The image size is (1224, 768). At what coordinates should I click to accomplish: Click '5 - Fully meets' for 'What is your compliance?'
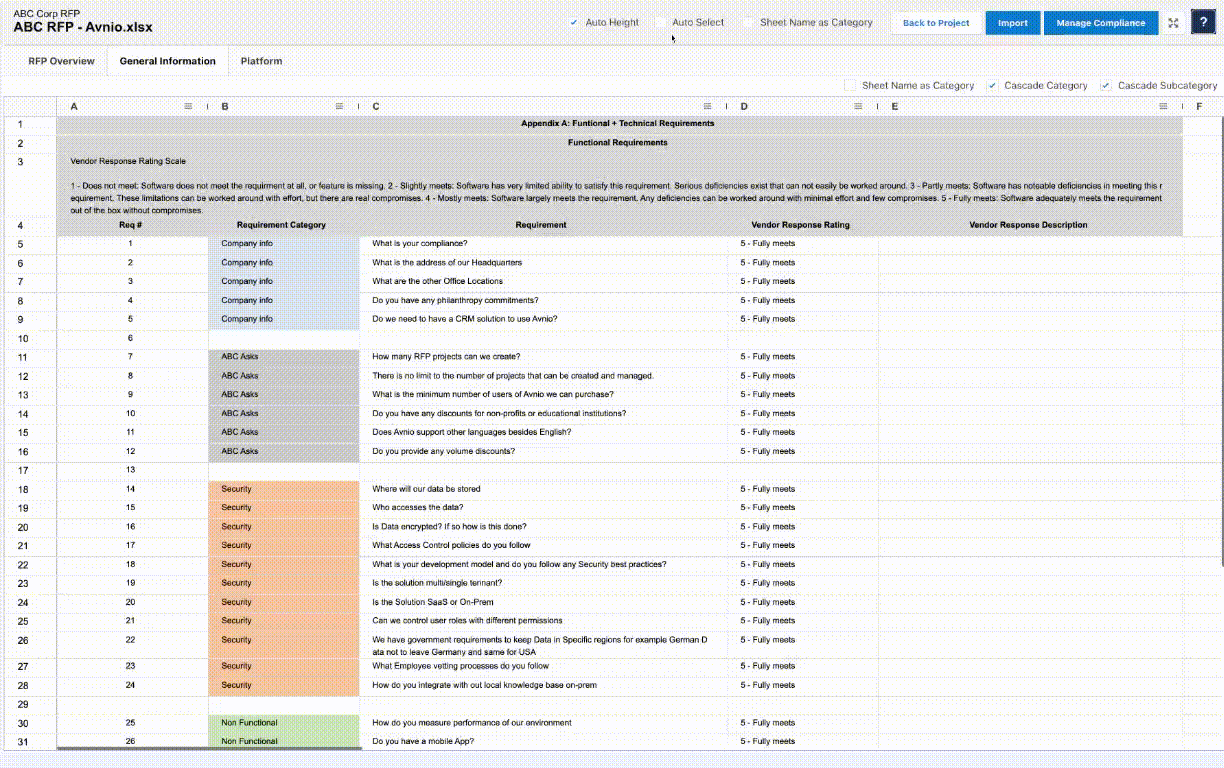pyautogui.click(x=803, y=244)
